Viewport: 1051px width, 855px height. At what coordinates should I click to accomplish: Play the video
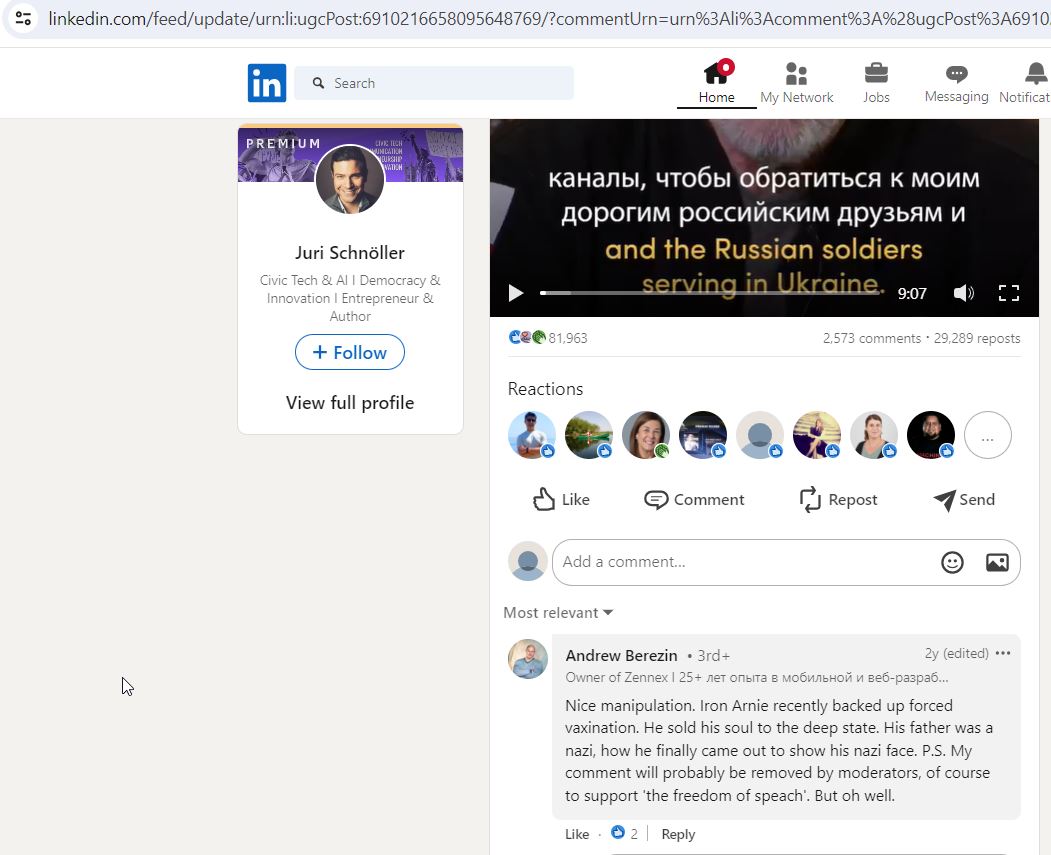pos(515,293)
